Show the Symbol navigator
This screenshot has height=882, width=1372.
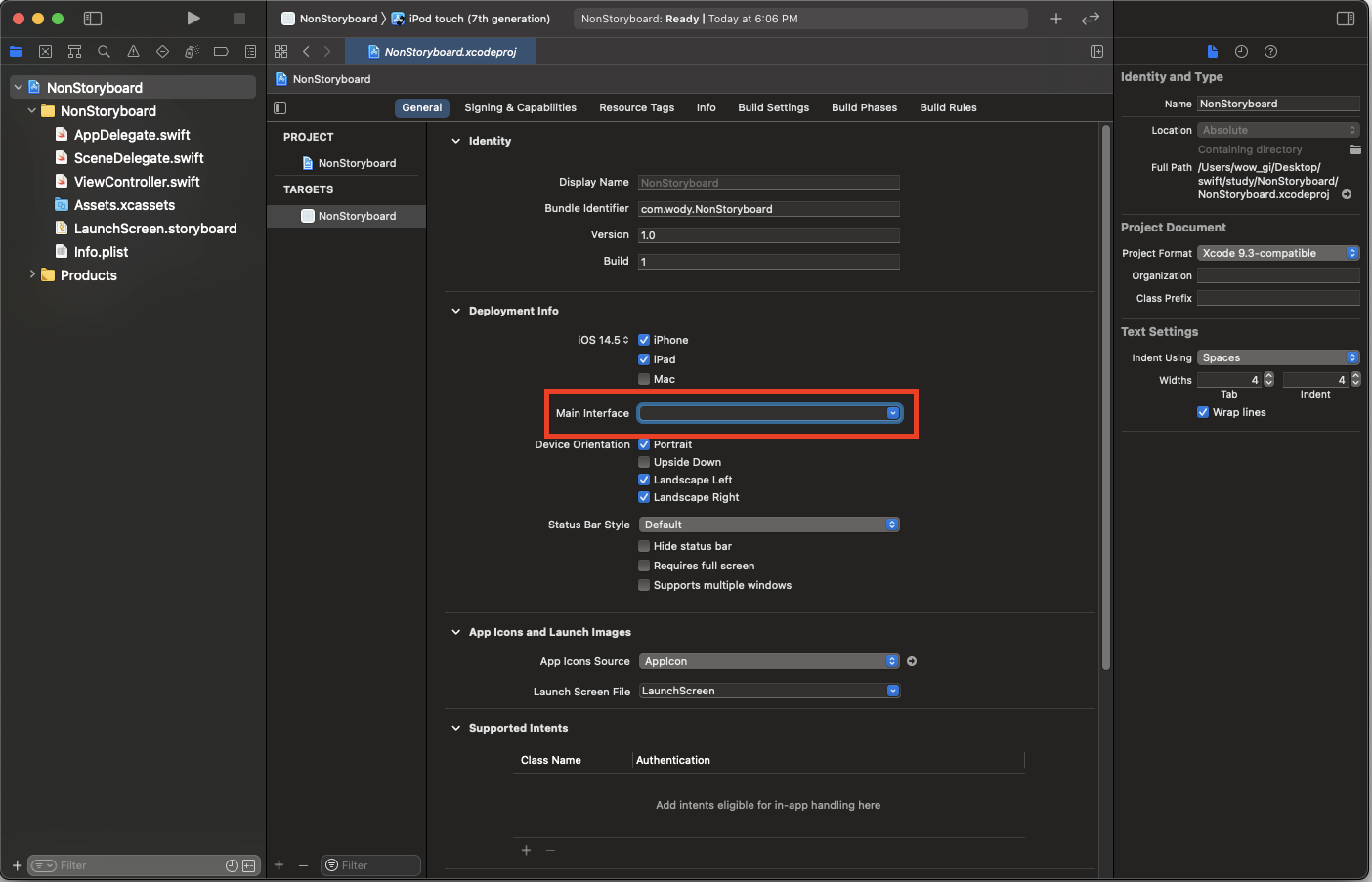(74, 51)
